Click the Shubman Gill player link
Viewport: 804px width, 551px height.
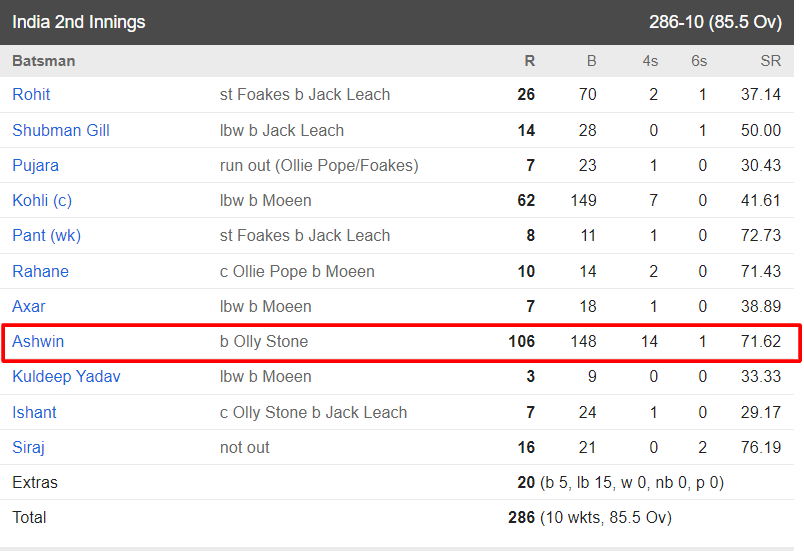[x=61, y=130]
